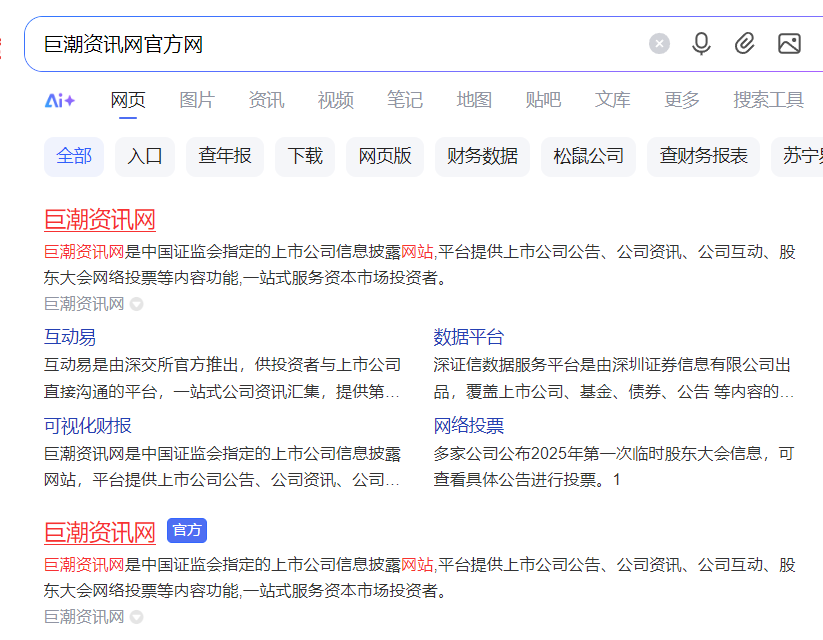The width and height of the screenshot is (823, 640).
Task: Click the 深证信数据服务平台 description text
Action: [x=613, y=378]
